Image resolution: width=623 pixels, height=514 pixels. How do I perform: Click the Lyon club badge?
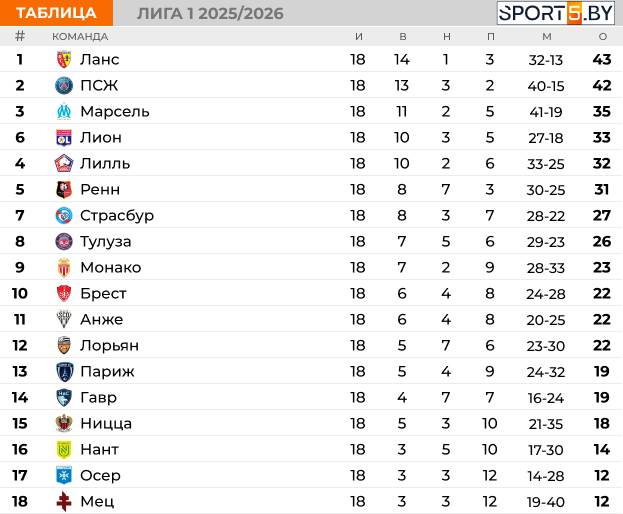click(64, 137)
